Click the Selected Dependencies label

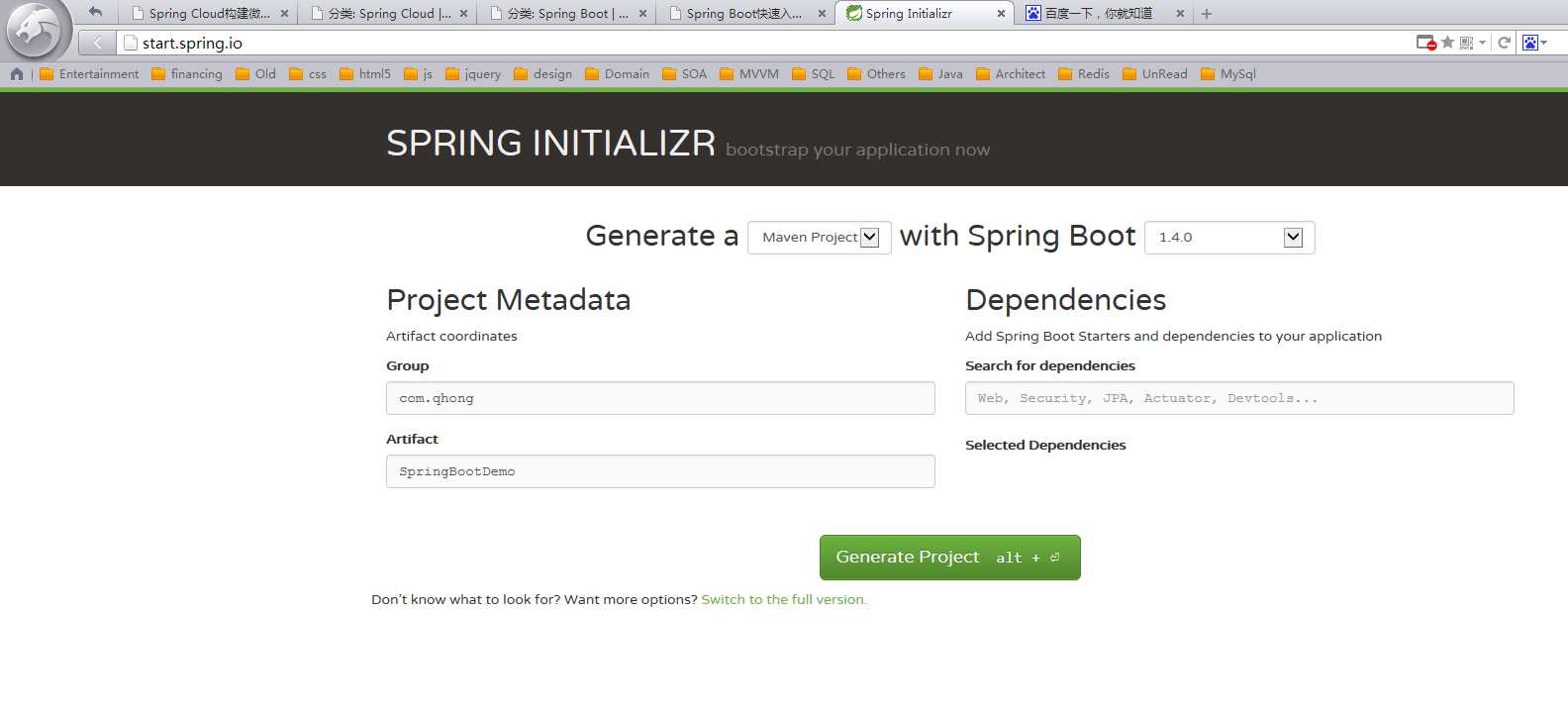(x=1045, y=446)
